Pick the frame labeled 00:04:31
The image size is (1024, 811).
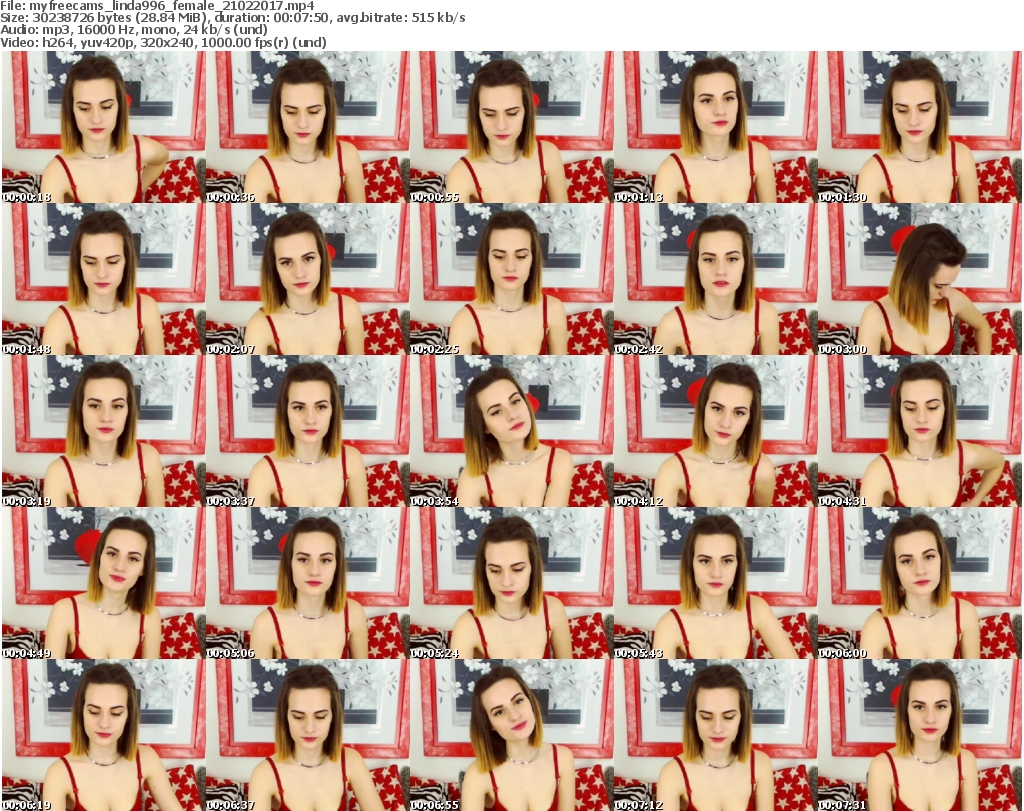click(919, 432)
